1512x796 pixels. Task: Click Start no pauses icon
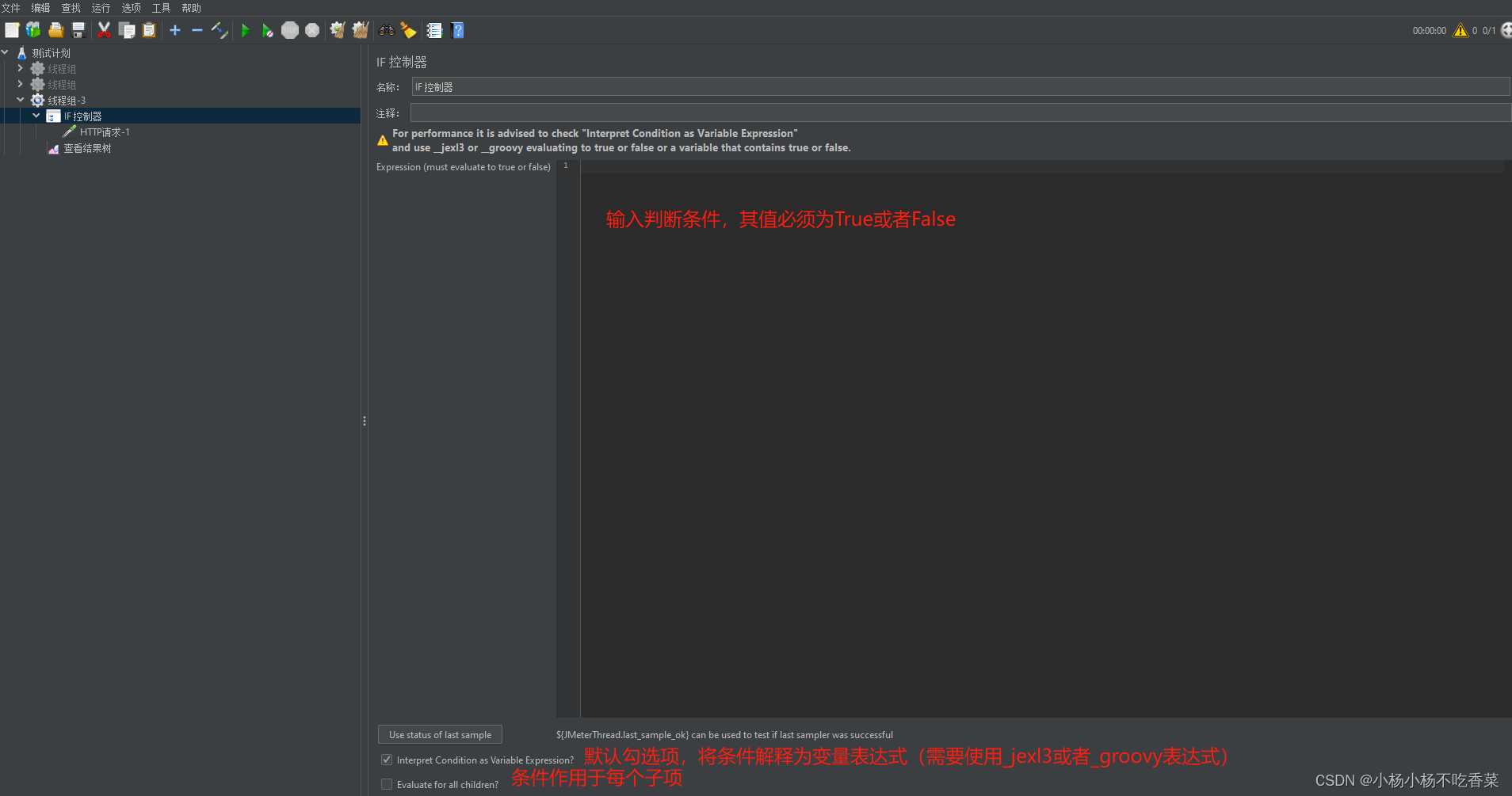268,30
